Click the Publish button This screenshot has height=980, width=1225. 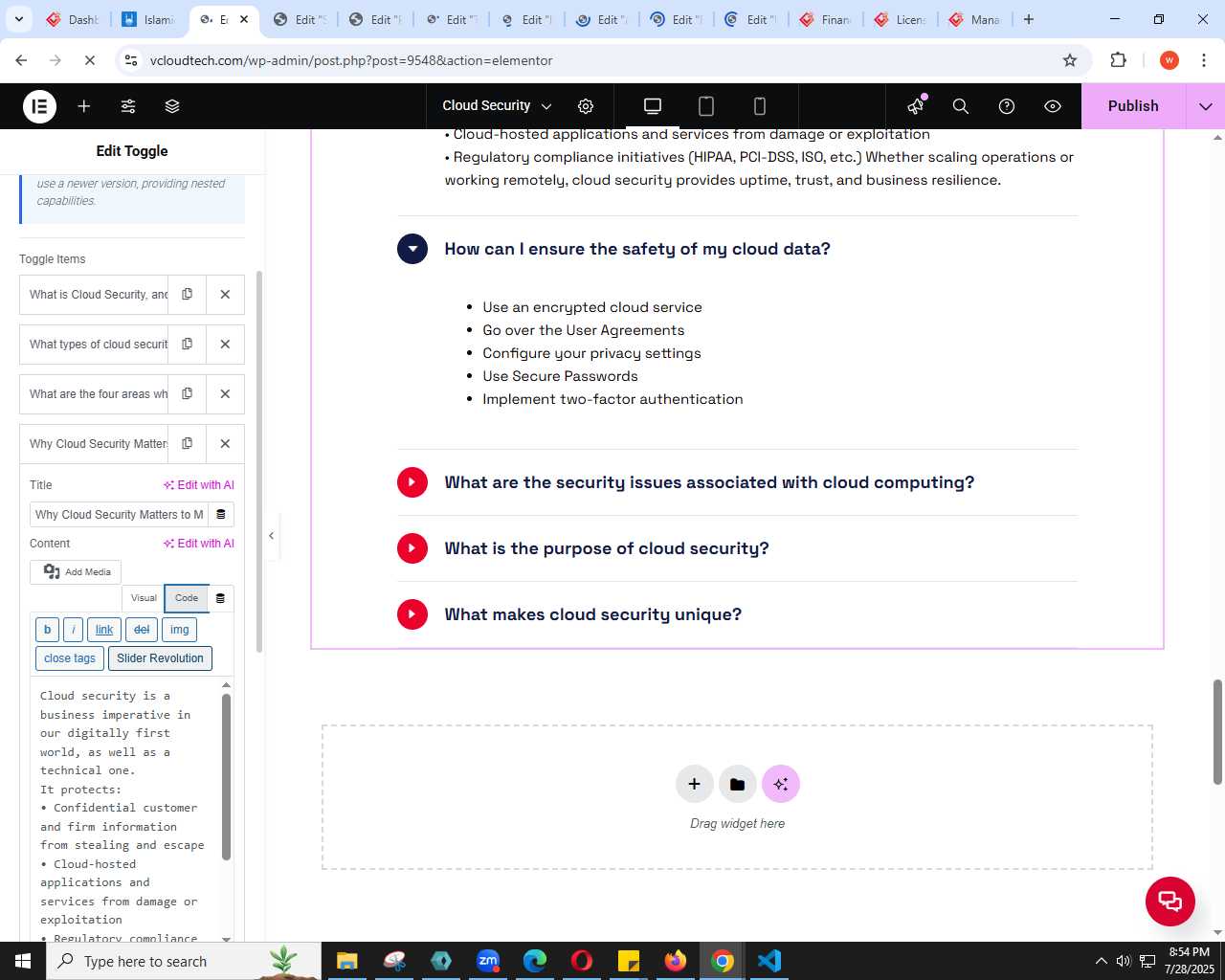click(x=1133, y=106)
